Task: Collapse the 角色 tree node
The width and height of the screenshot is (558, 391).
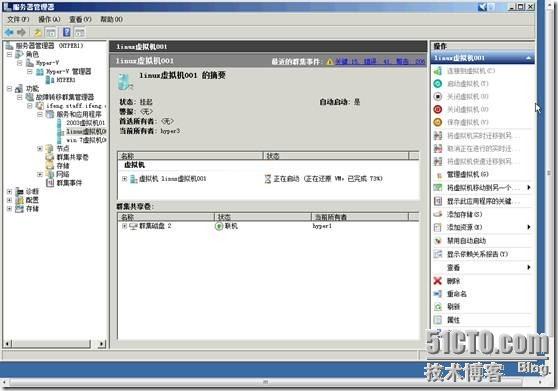Action: pyautogui.click(x=10, y=54)
